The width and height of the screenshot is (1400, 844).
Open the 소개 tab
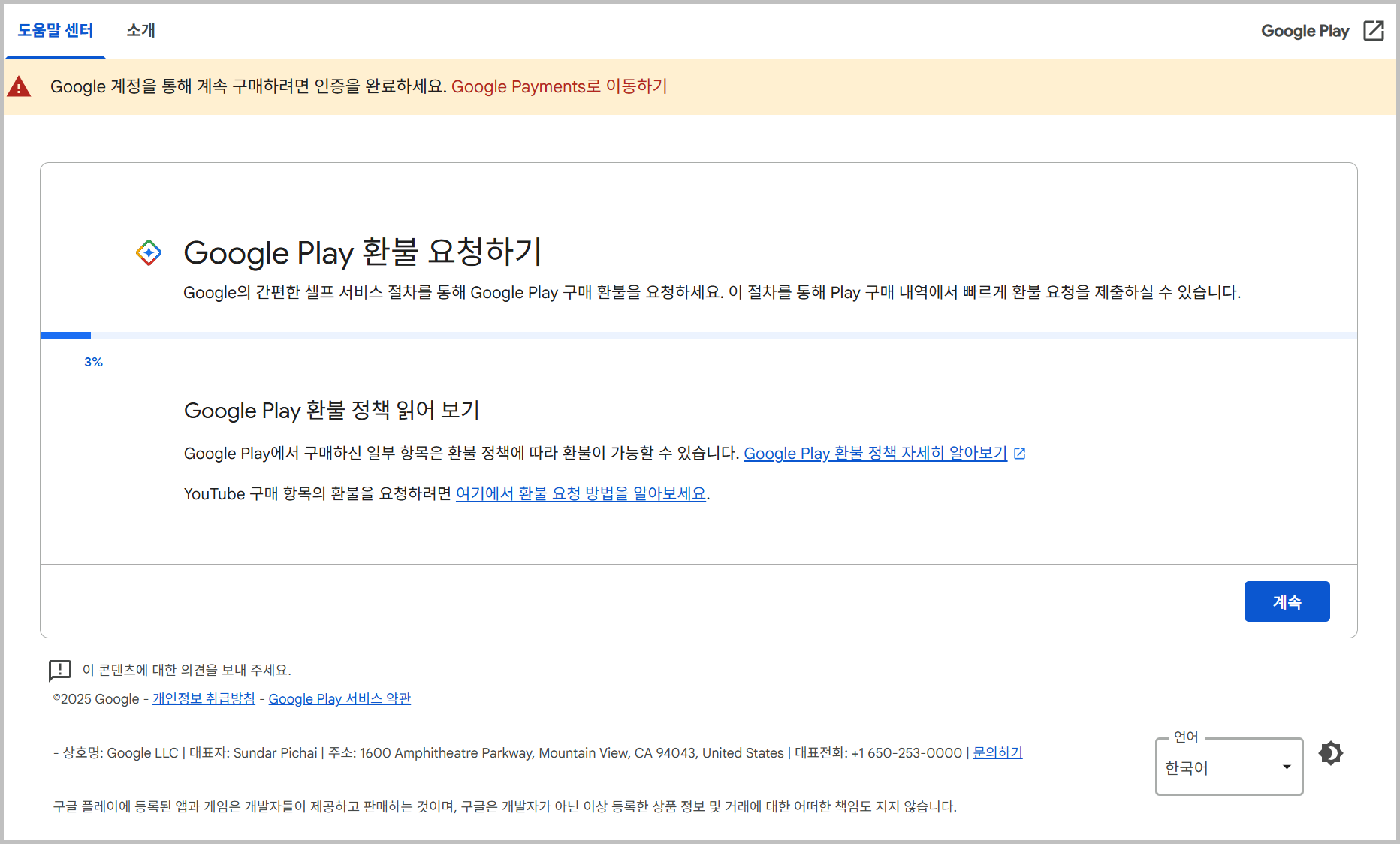click(x=140, y=31)
